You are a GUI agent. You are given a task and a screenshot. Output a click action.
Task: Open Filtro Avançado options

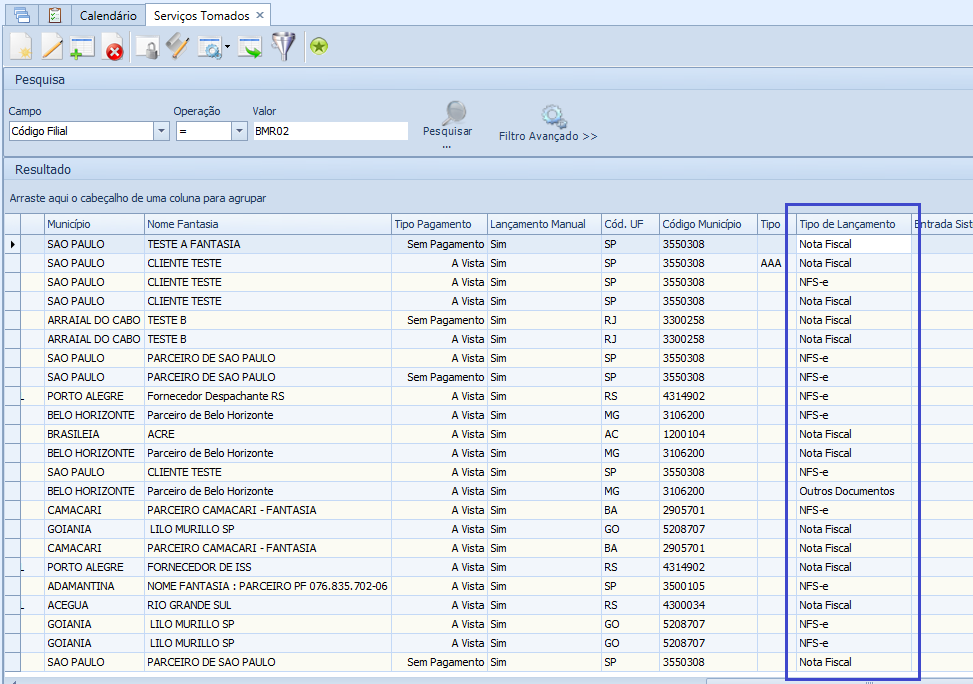548,125
